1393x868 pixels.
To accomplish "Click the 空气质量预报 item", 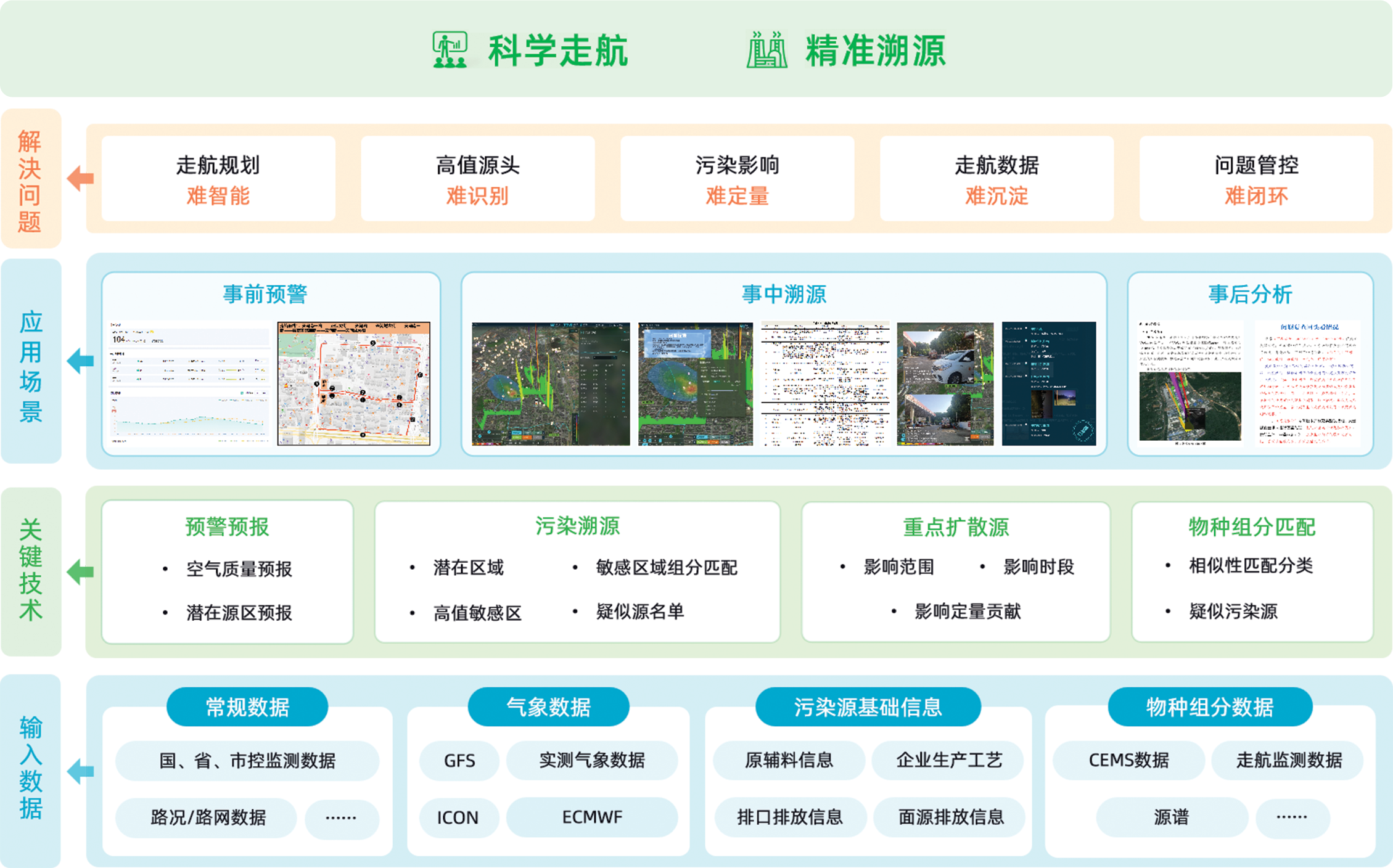I will 239,569.
